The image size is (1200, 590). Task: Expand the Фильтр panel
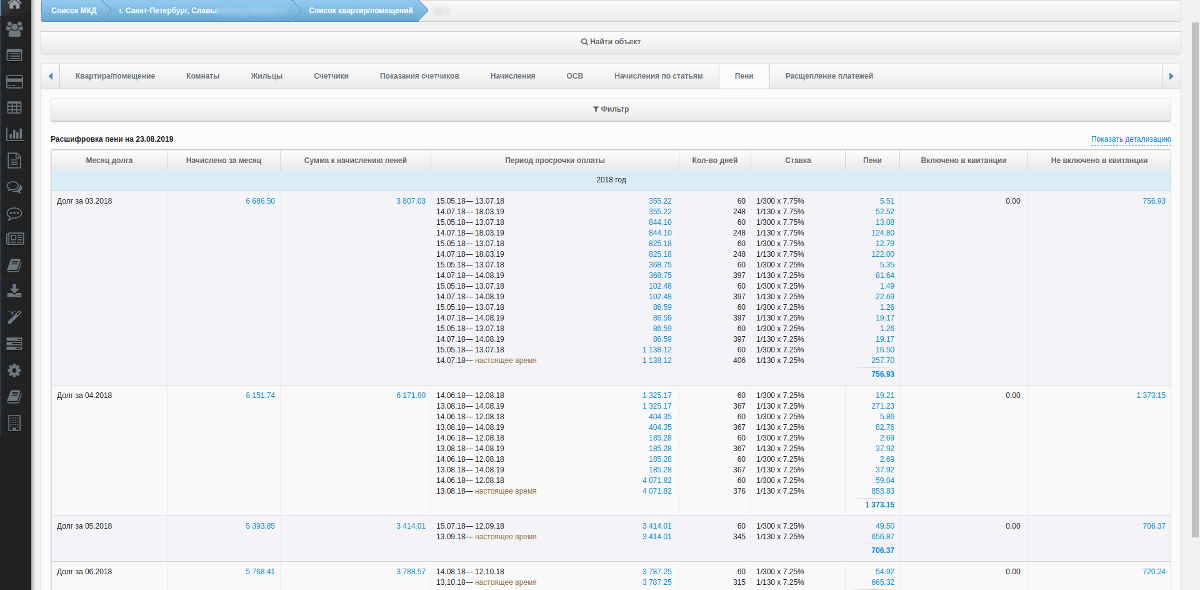(610, 109)
